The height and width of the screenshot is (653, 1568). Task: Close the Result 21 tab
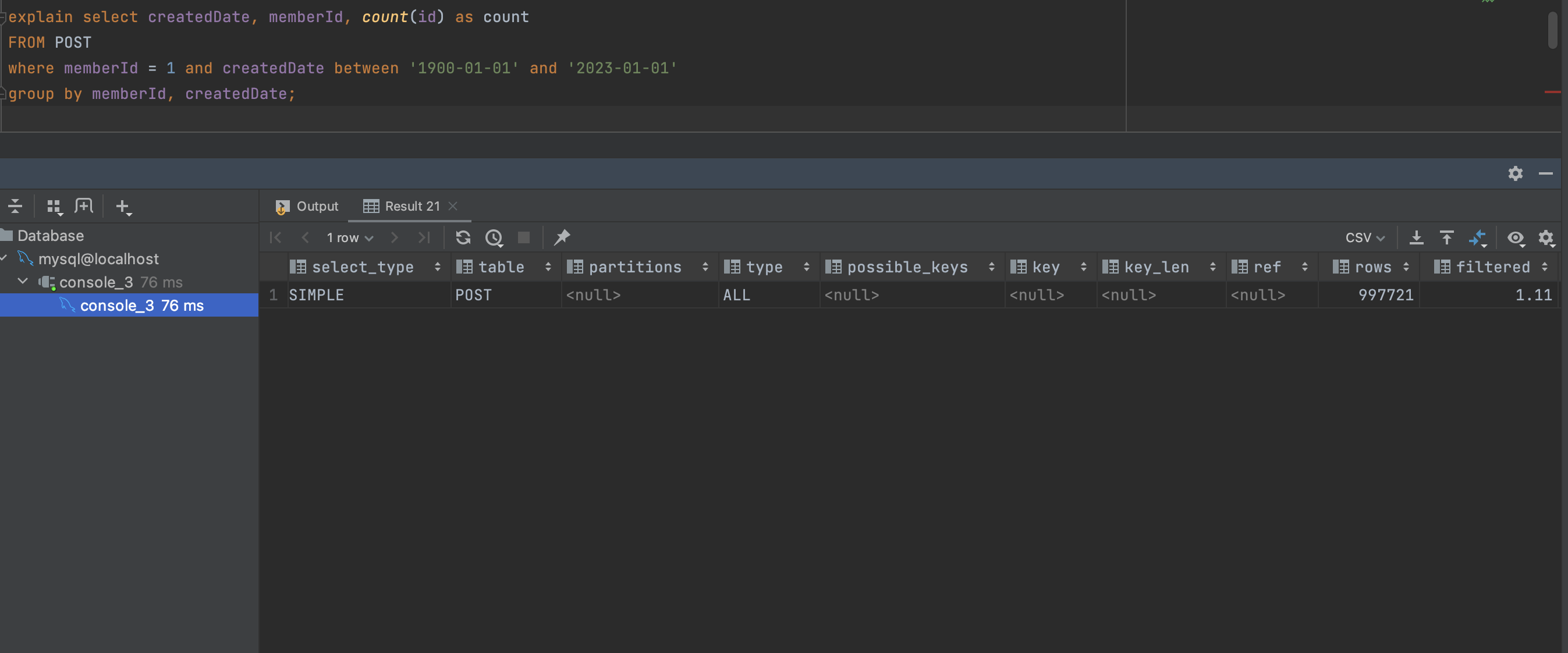pyautogui.click(x=453, y=206)
